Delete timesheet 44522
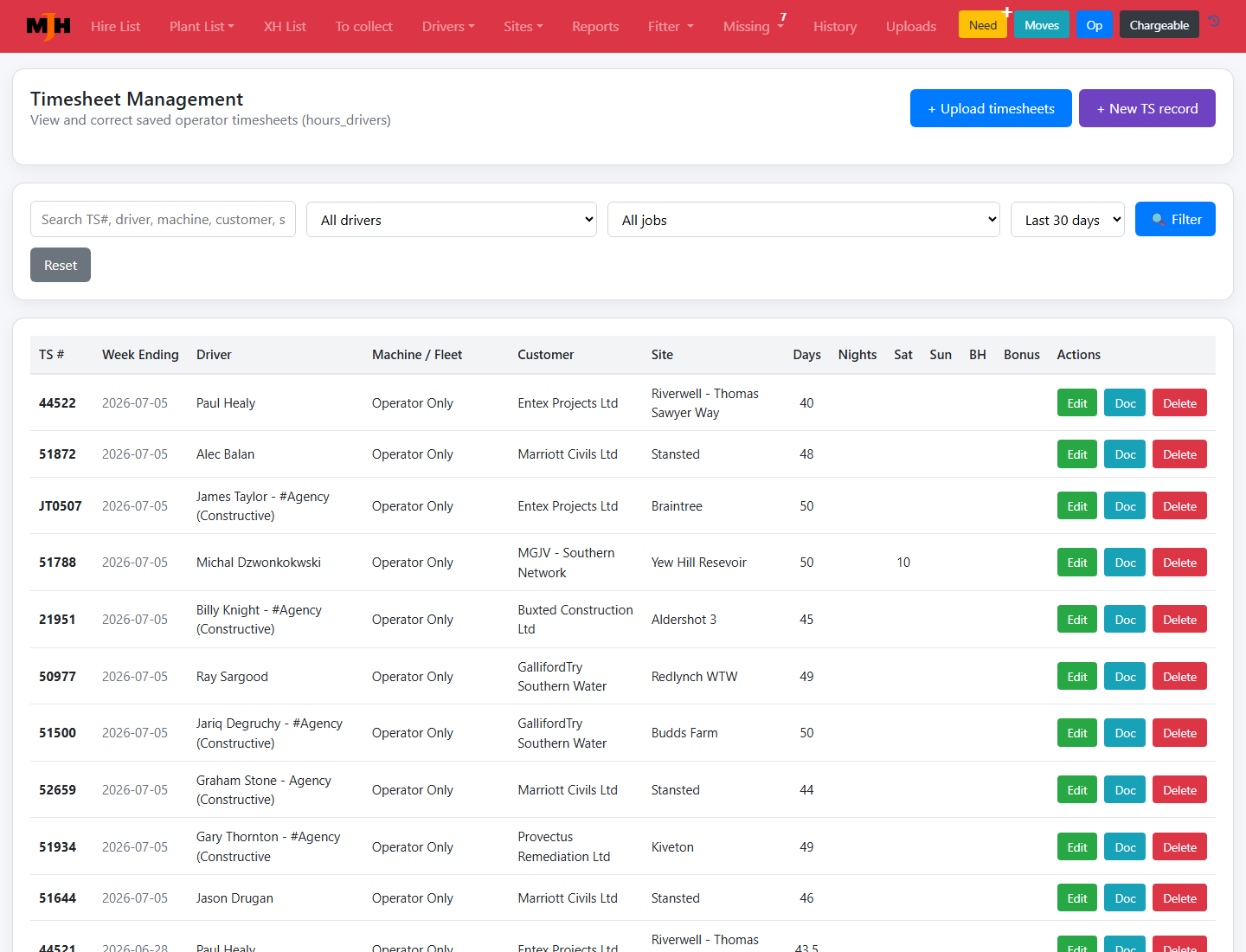Viewport: 1246px width, 952px height. (x=1179, y=403)
